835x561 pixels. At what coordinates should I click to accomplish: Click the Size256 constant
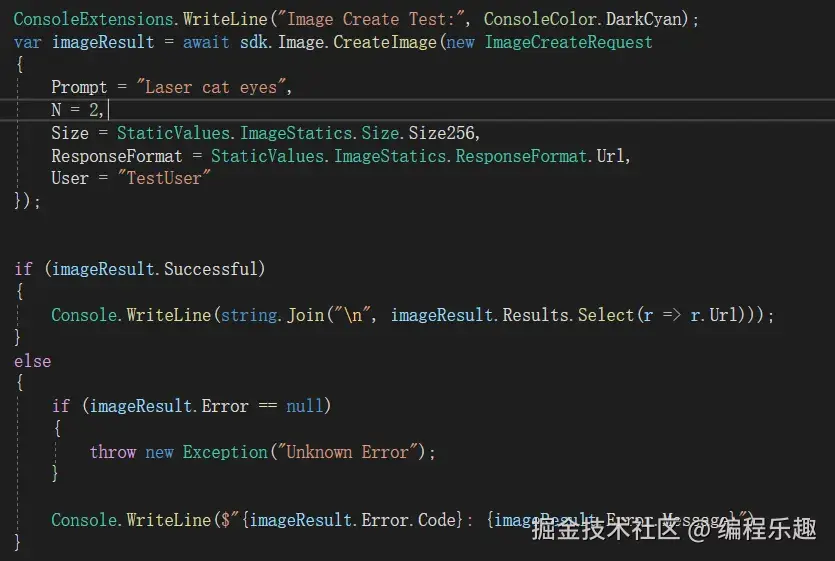[x=441, y=133]
